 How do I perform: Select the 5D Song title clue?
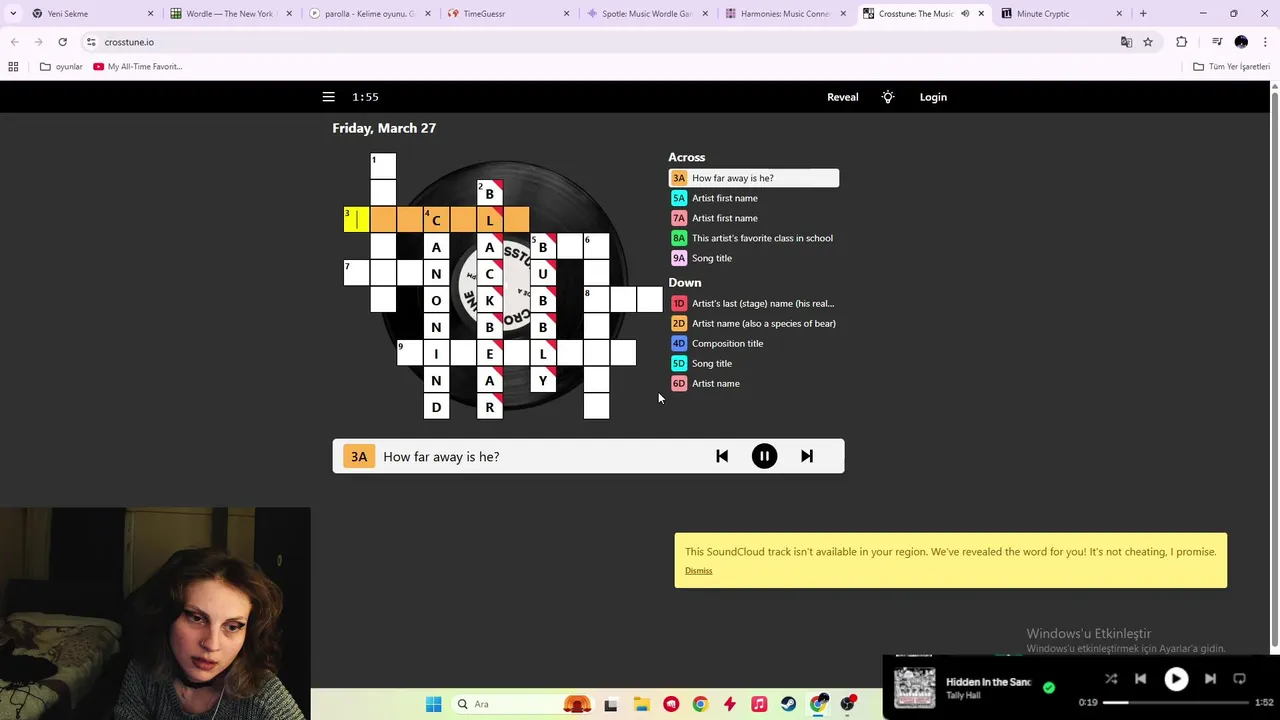coord(754,363)
